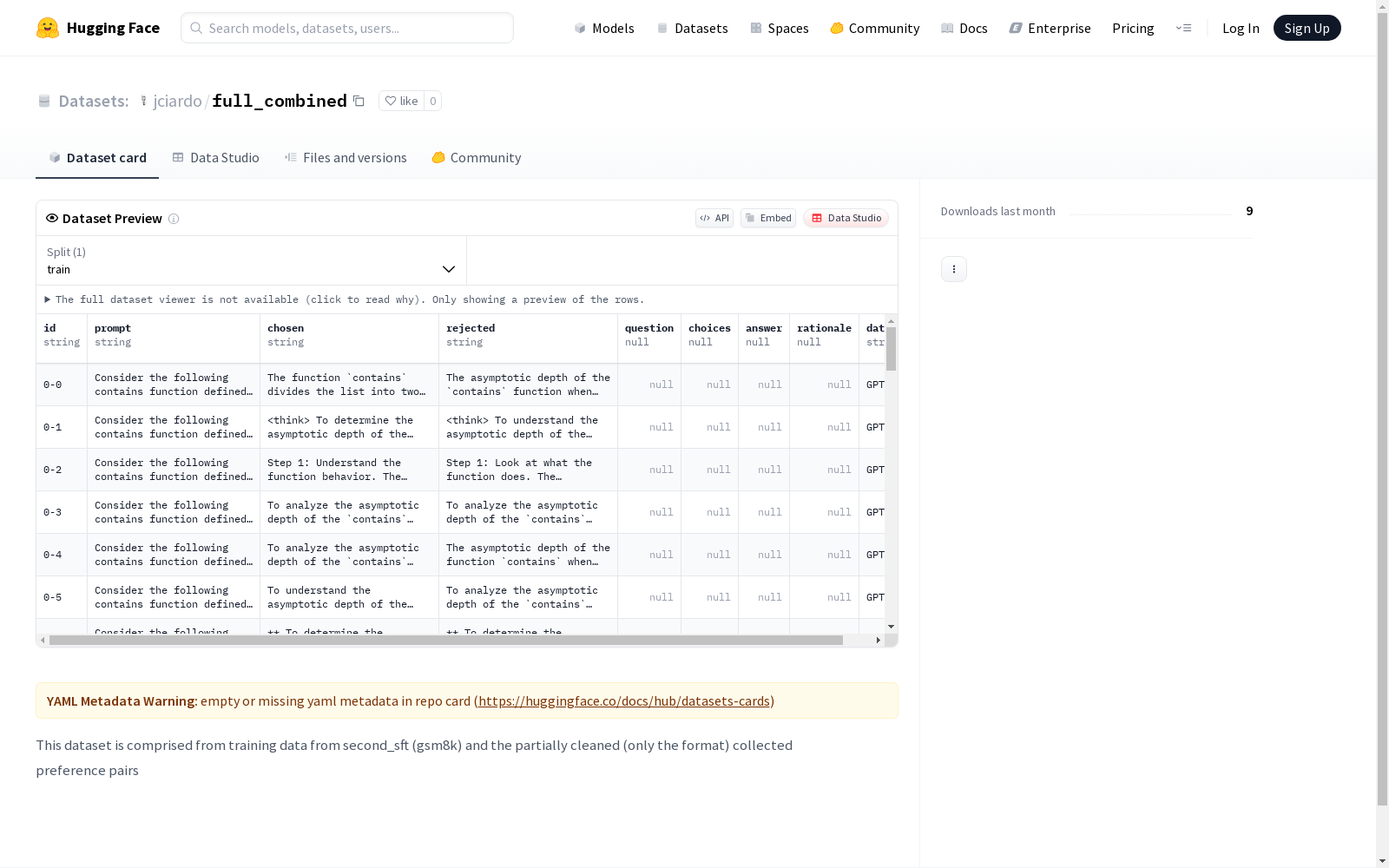Open the Pricing page link
Screen dimensions: 1389x868
1133,28
